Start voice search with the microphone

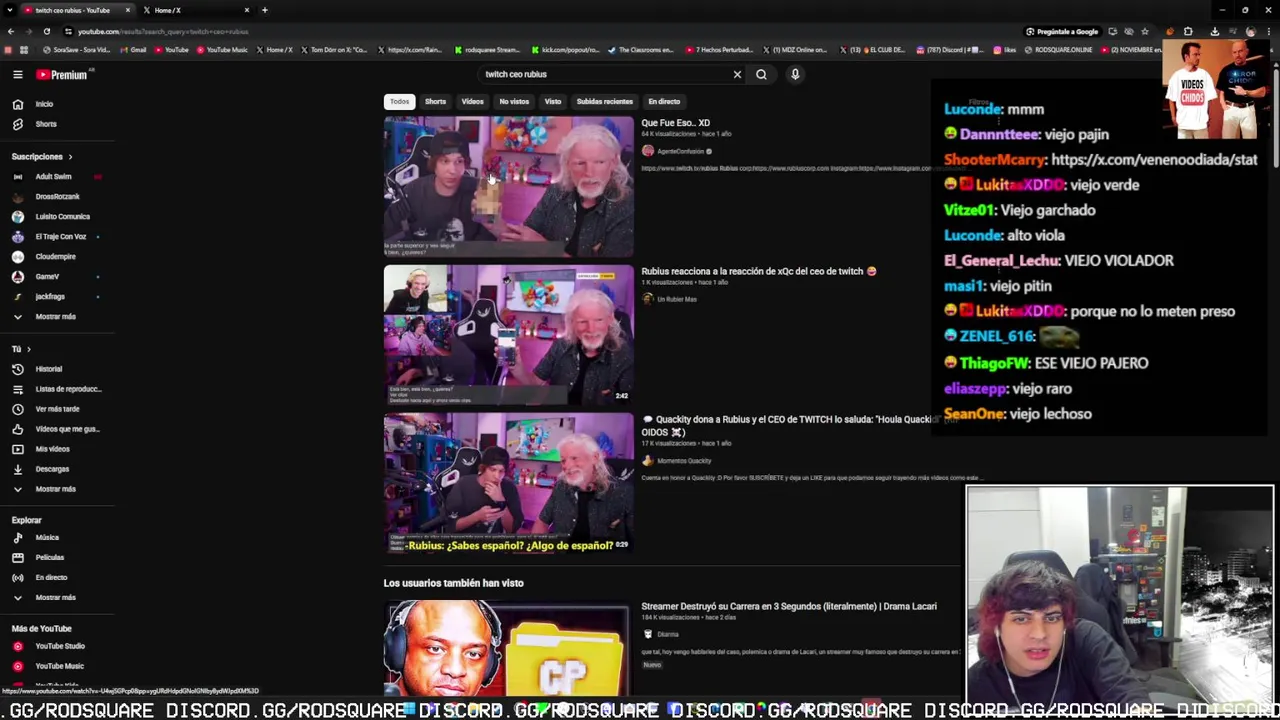[x=795, y=74]
